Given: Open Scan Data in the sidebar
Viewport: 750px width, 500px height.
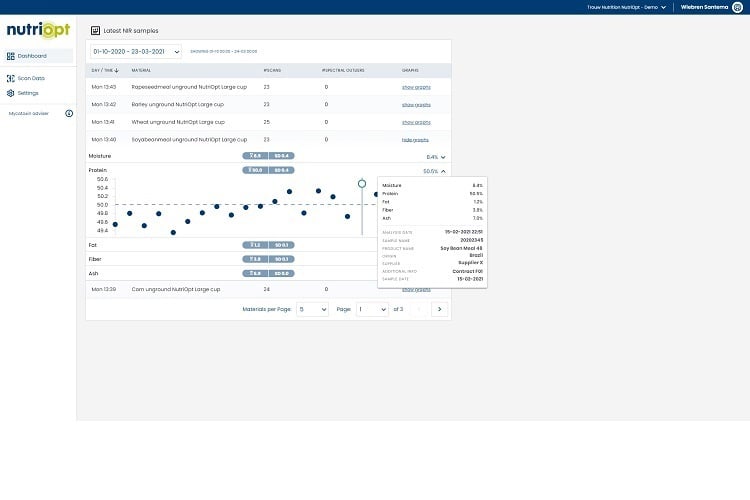Looking at the screenshot, I should click(x=31, y=78).
